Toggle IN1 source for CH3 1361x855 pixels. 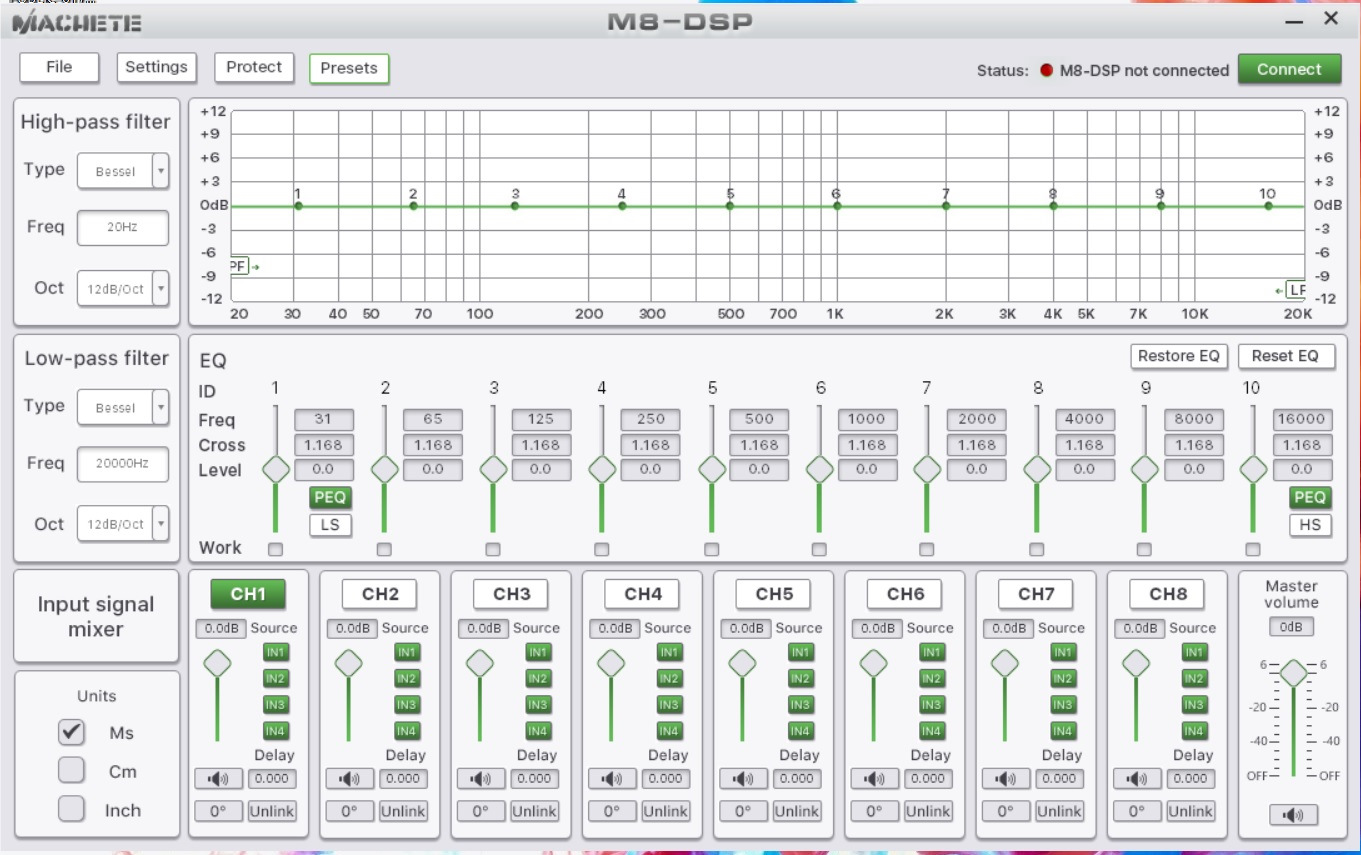pyautogui.click(x=537, y=653)
